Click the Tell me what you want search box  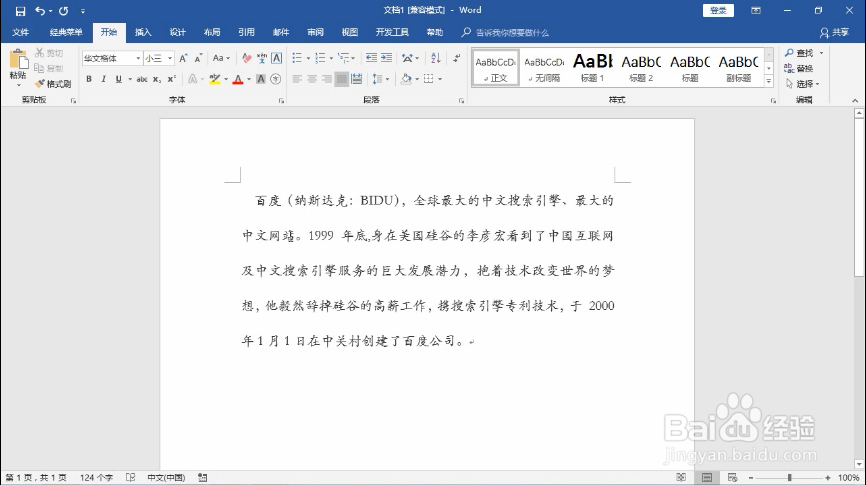[505, 33]
